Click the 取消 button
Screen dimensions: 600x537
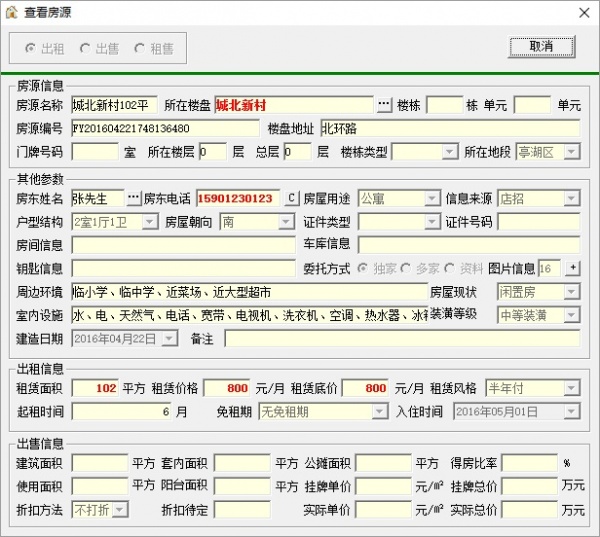pos(541,47)
